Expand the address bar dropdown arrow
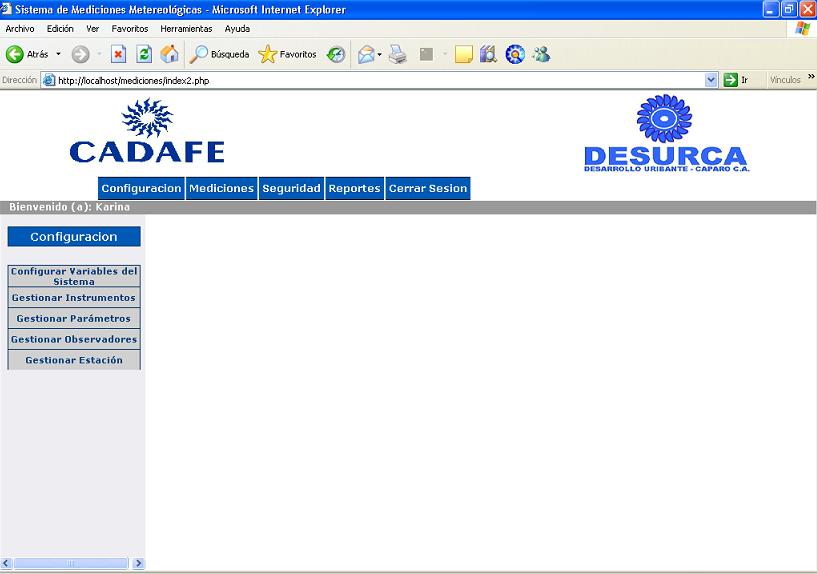The height and width of the screenshot is (574, 817). (711, 80)
